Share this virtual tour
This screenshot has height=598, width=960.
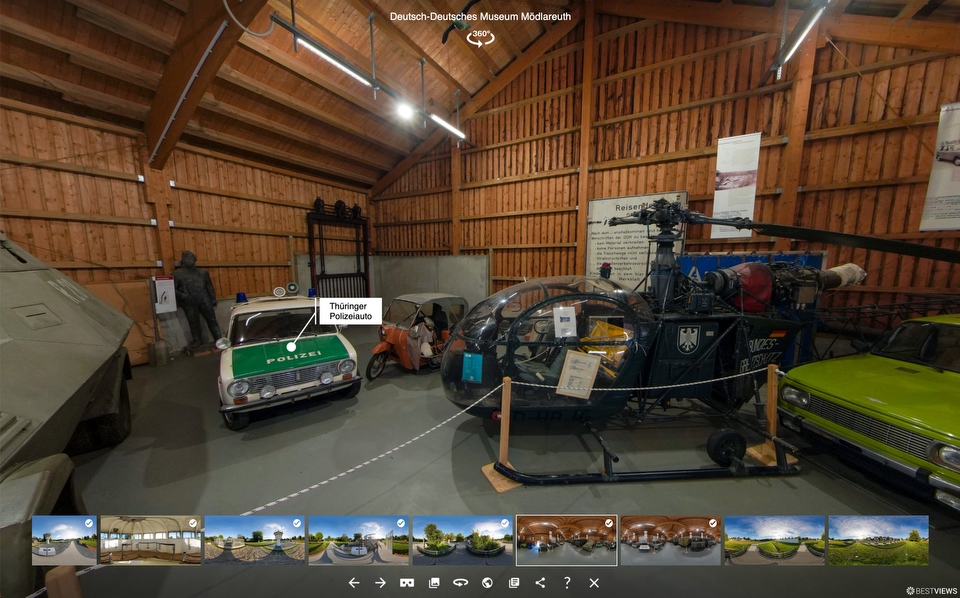[x=540, y=582]
